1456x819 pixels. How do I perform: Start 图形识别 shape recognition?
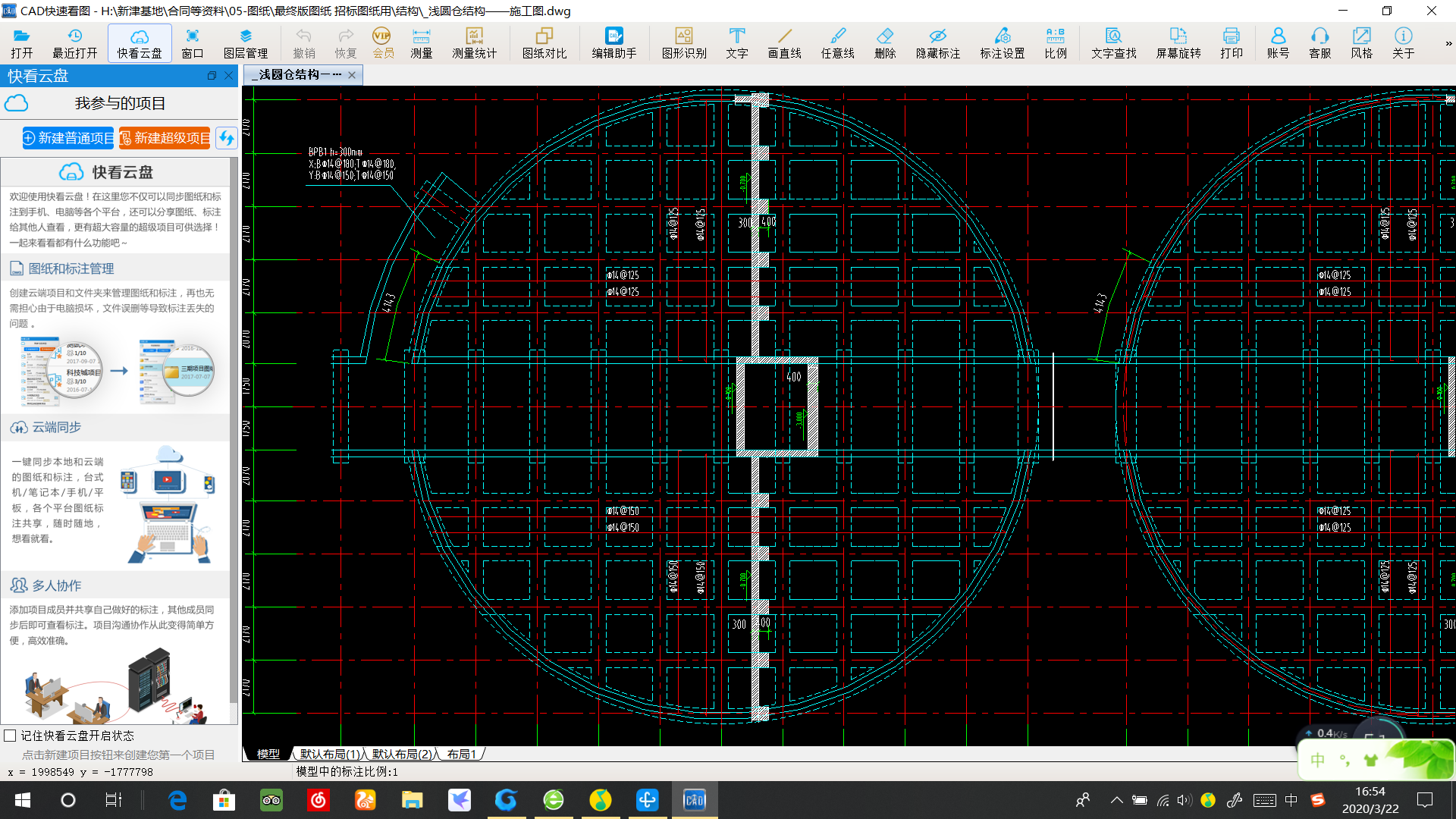click(x=684, y=43)
